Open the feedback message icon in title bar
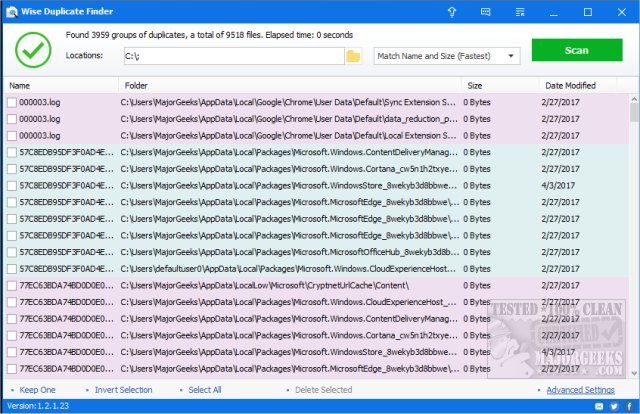The image size is (640, 414). pyautogui.click(x=485, y=12)
